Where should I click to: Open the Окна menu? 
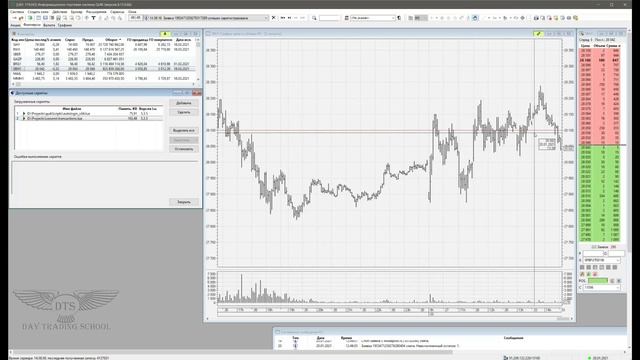[132, 12]
